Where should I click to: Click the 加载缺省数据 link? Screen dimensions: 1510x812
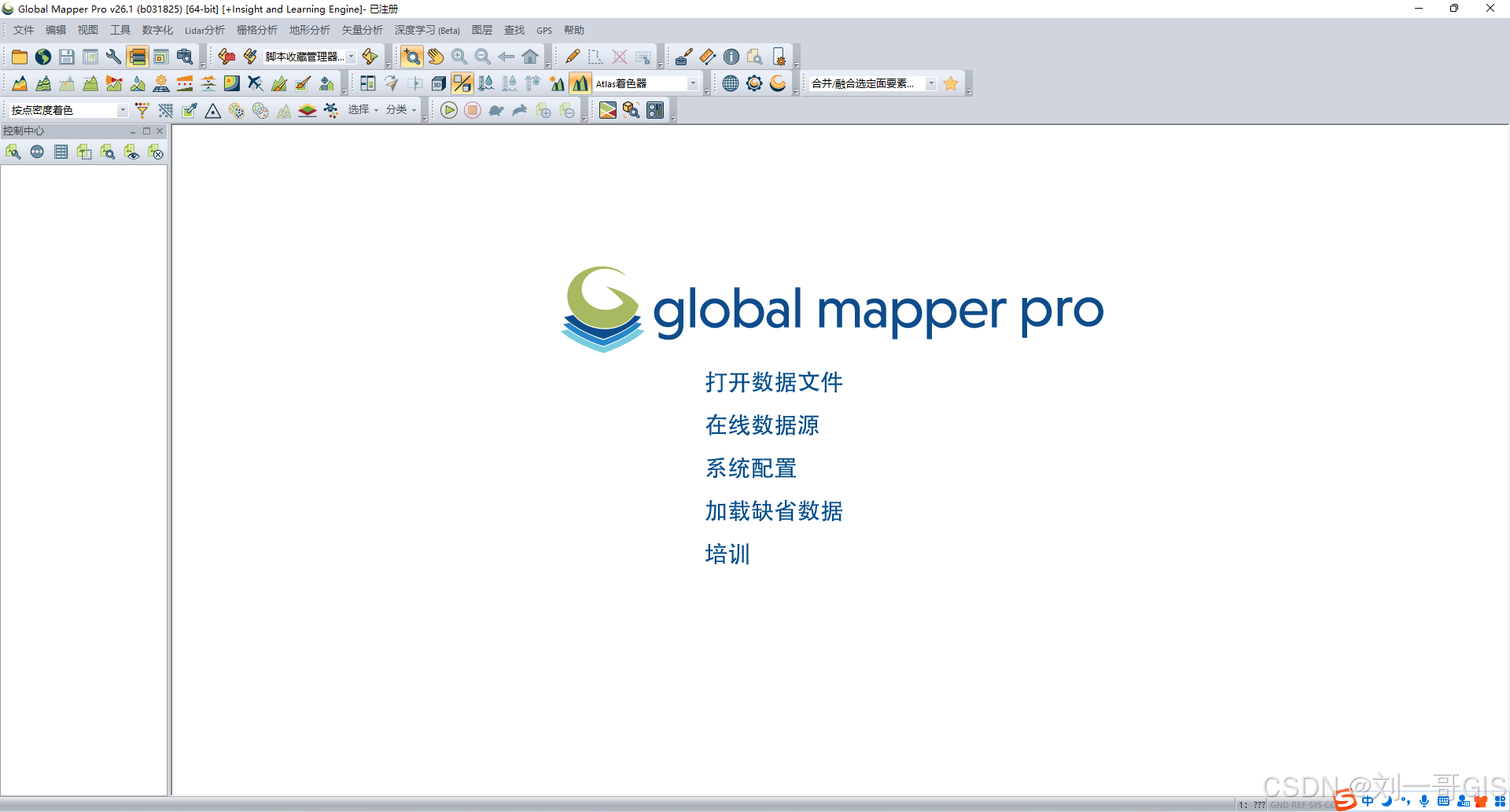coord(774,511)
